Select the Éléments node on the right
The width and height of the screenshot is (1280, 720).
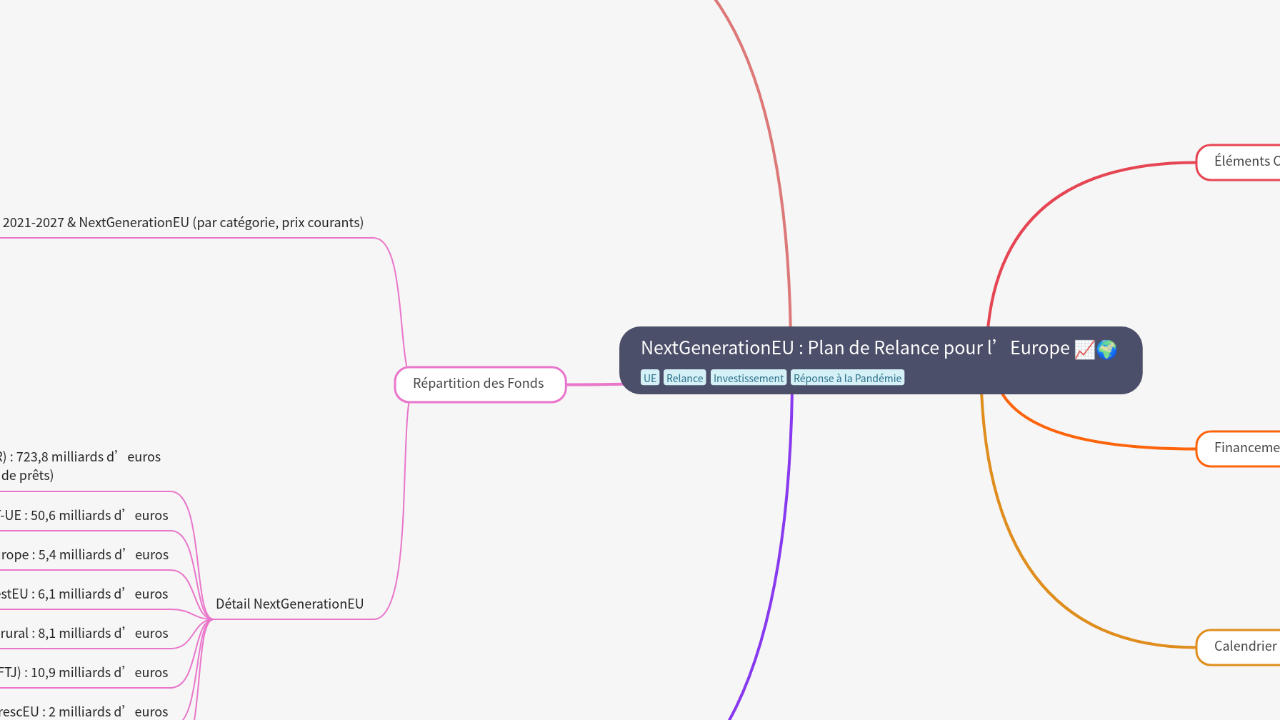[x=1239, y=162]
